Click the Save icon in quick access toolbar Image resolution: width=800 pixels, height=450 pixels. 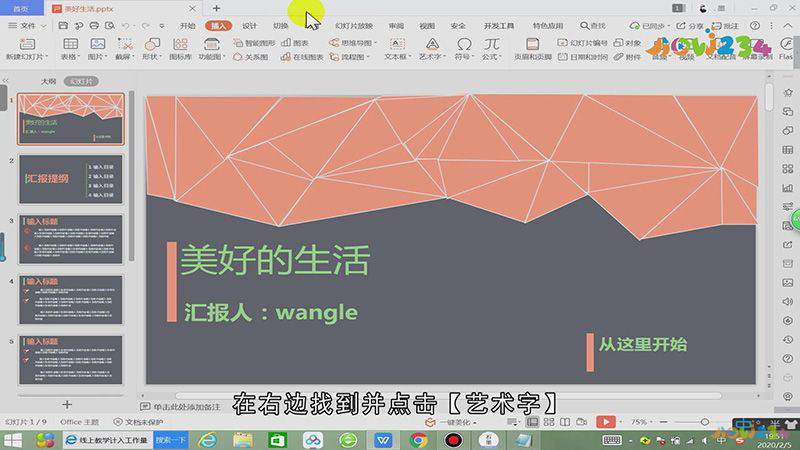63,26
